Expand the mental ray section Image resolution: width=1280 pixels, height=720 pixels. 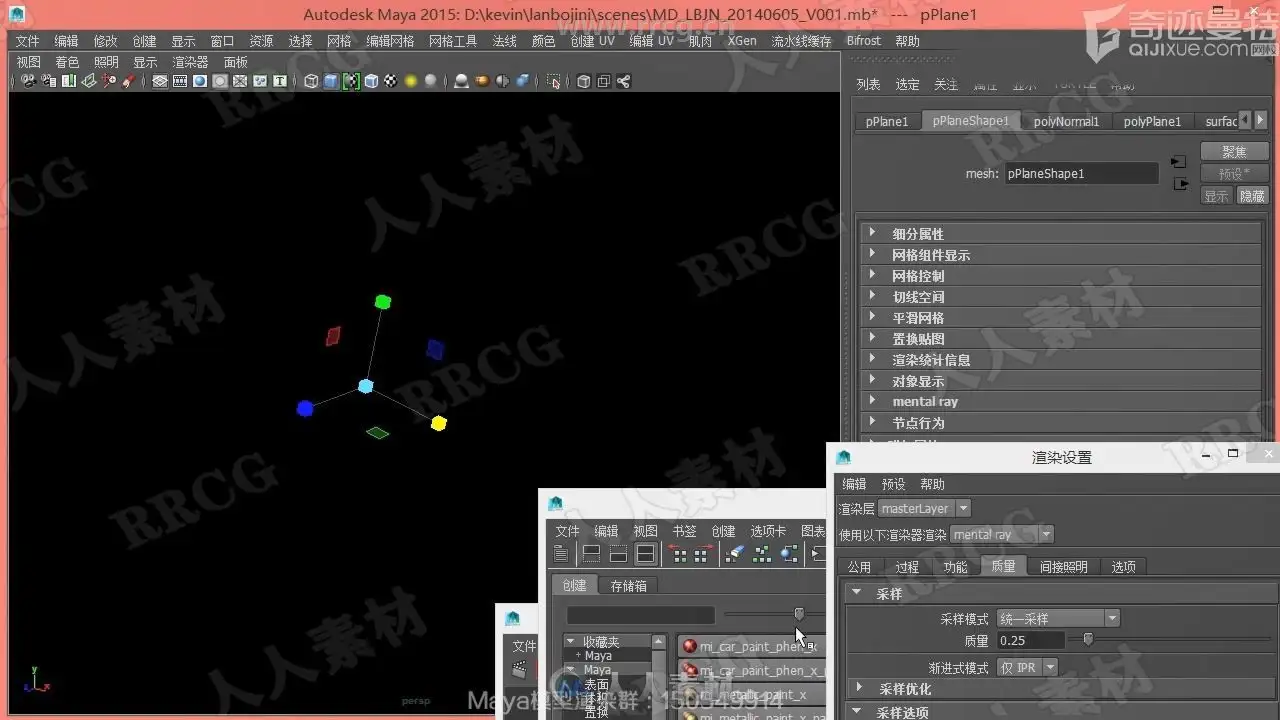[x=1061, y=402]
